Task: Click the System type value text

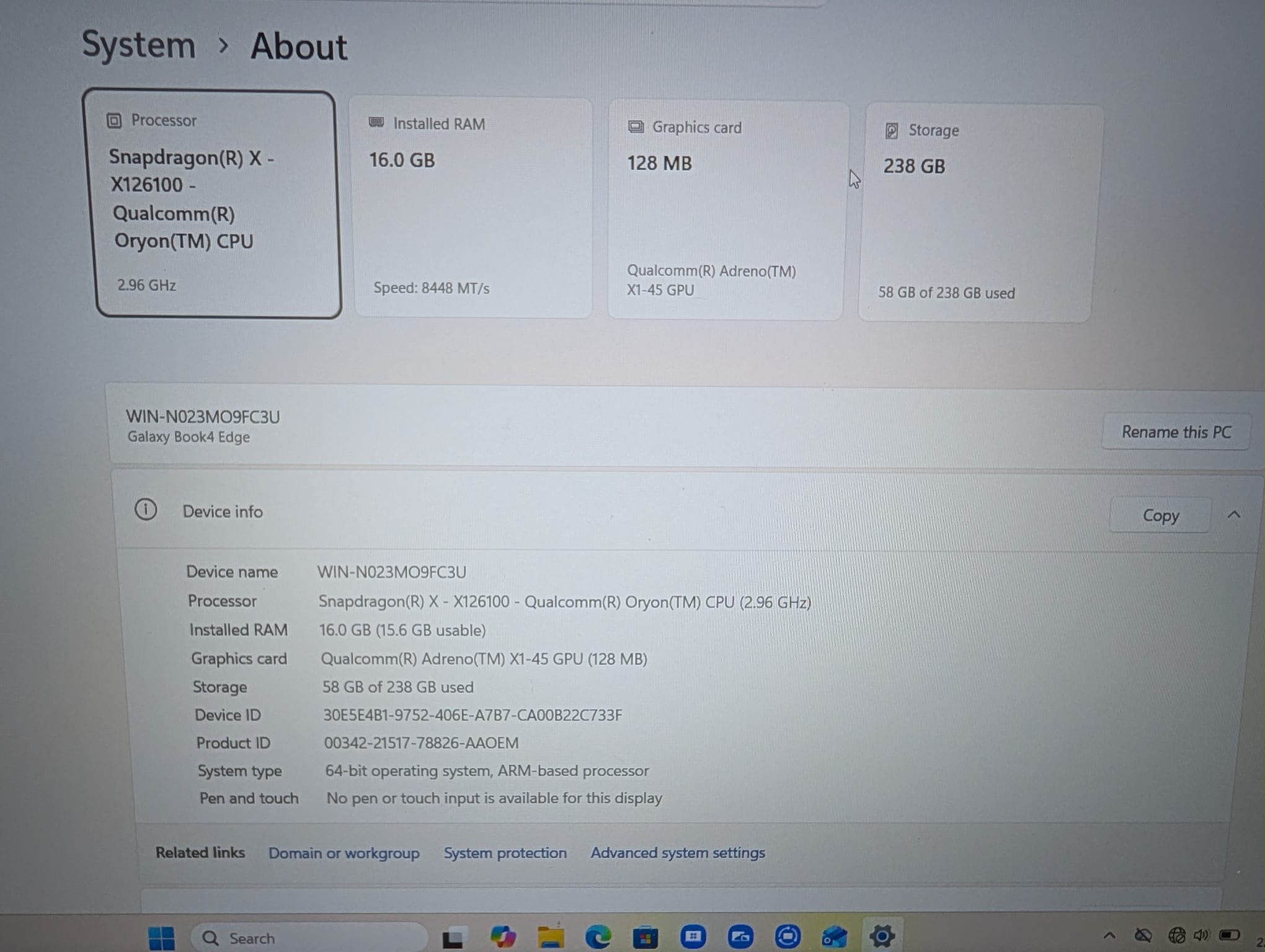Action: tap(487, 771)
